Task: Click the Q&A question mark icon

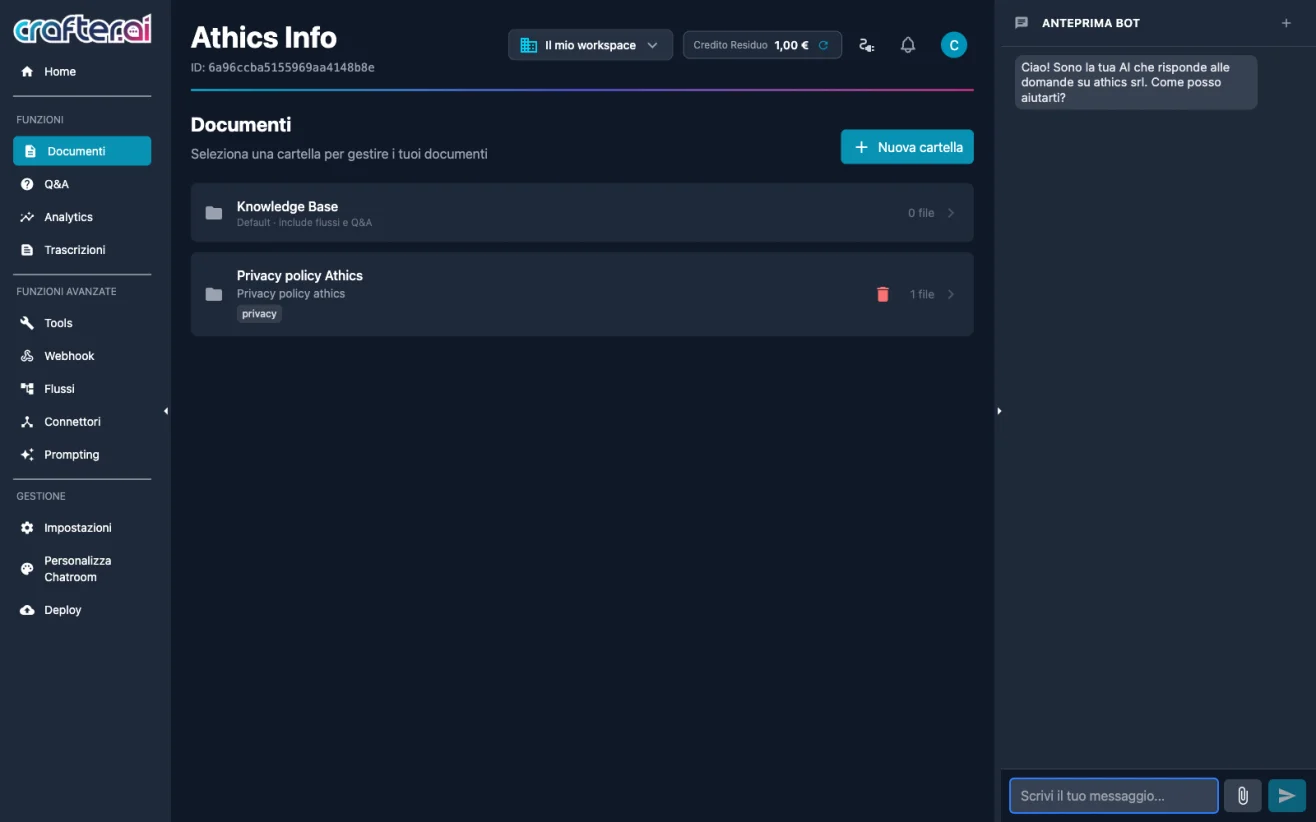Action: click(27, 184)
